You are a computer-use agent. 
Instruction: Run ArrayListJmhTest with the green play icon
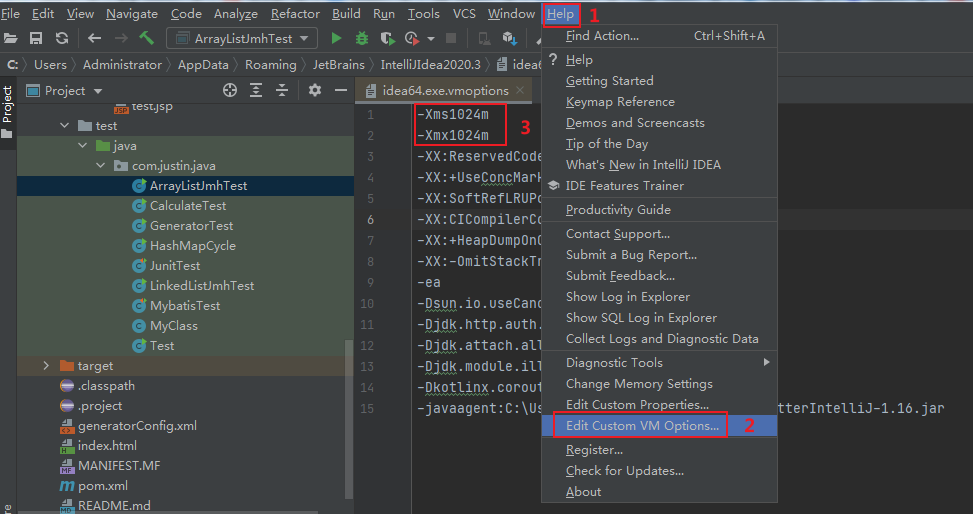(336, 38)
